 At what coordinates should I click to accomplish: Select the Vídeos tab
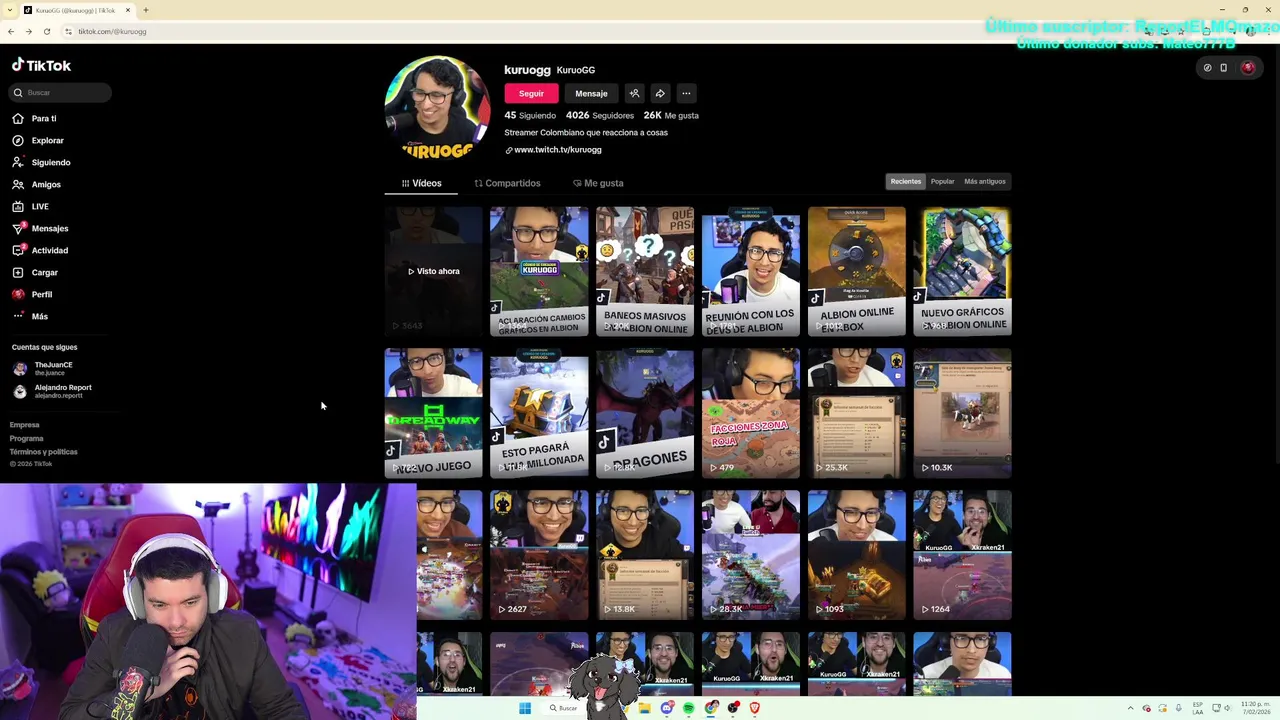click(421, 183)
